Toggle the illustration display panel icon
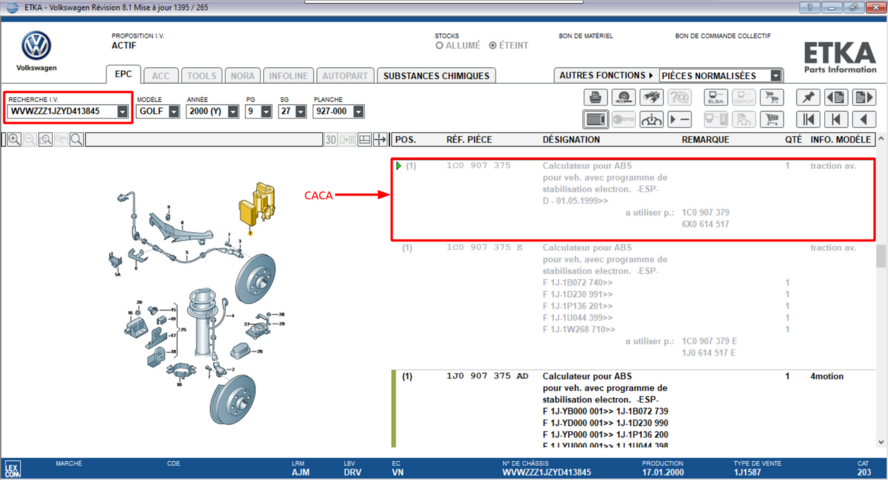Screen dimensions: 888x480 pos(595,119)
